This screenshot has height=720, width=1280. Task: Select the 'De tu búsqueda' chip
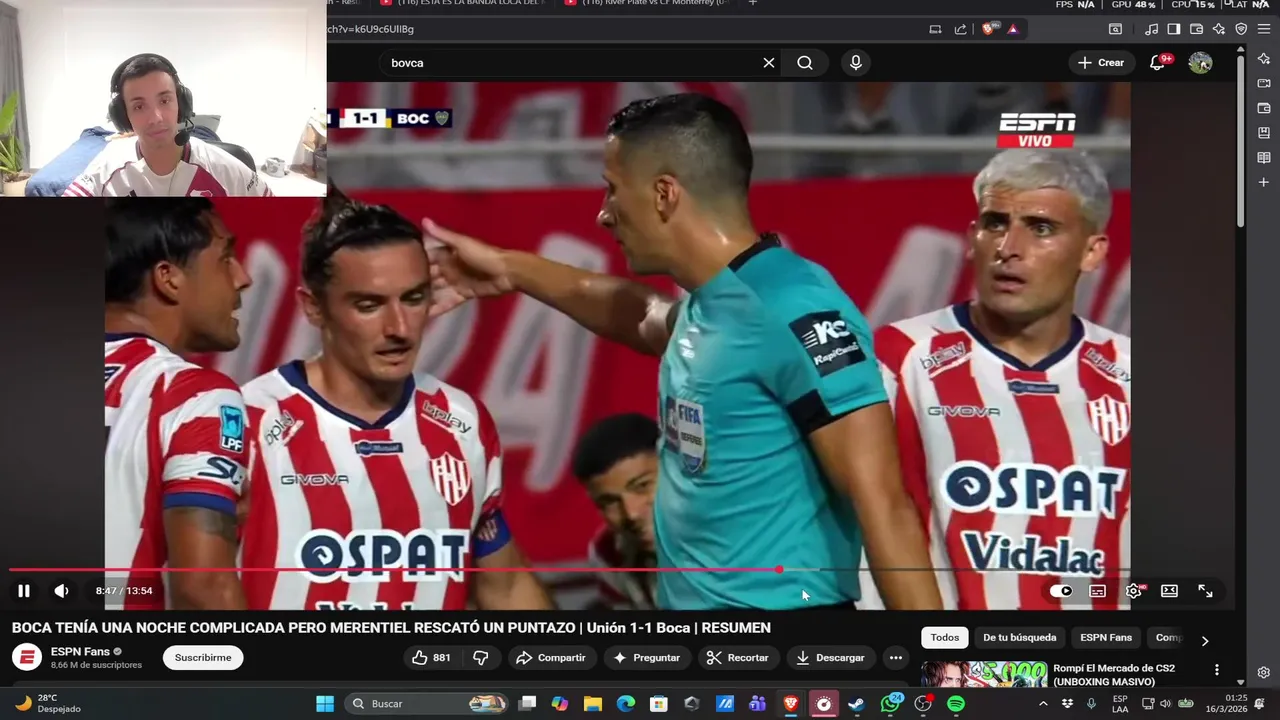pos(1019,638)
